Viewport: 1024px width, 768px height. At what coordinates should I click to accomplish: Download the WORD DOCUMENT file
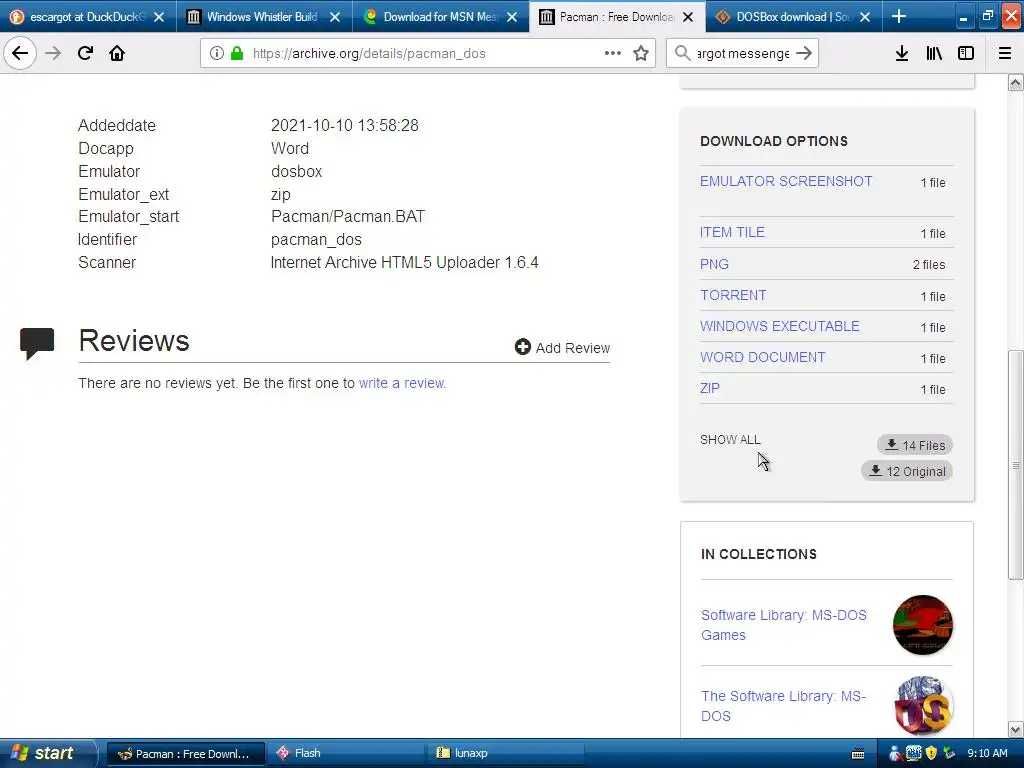pos(763,357)
